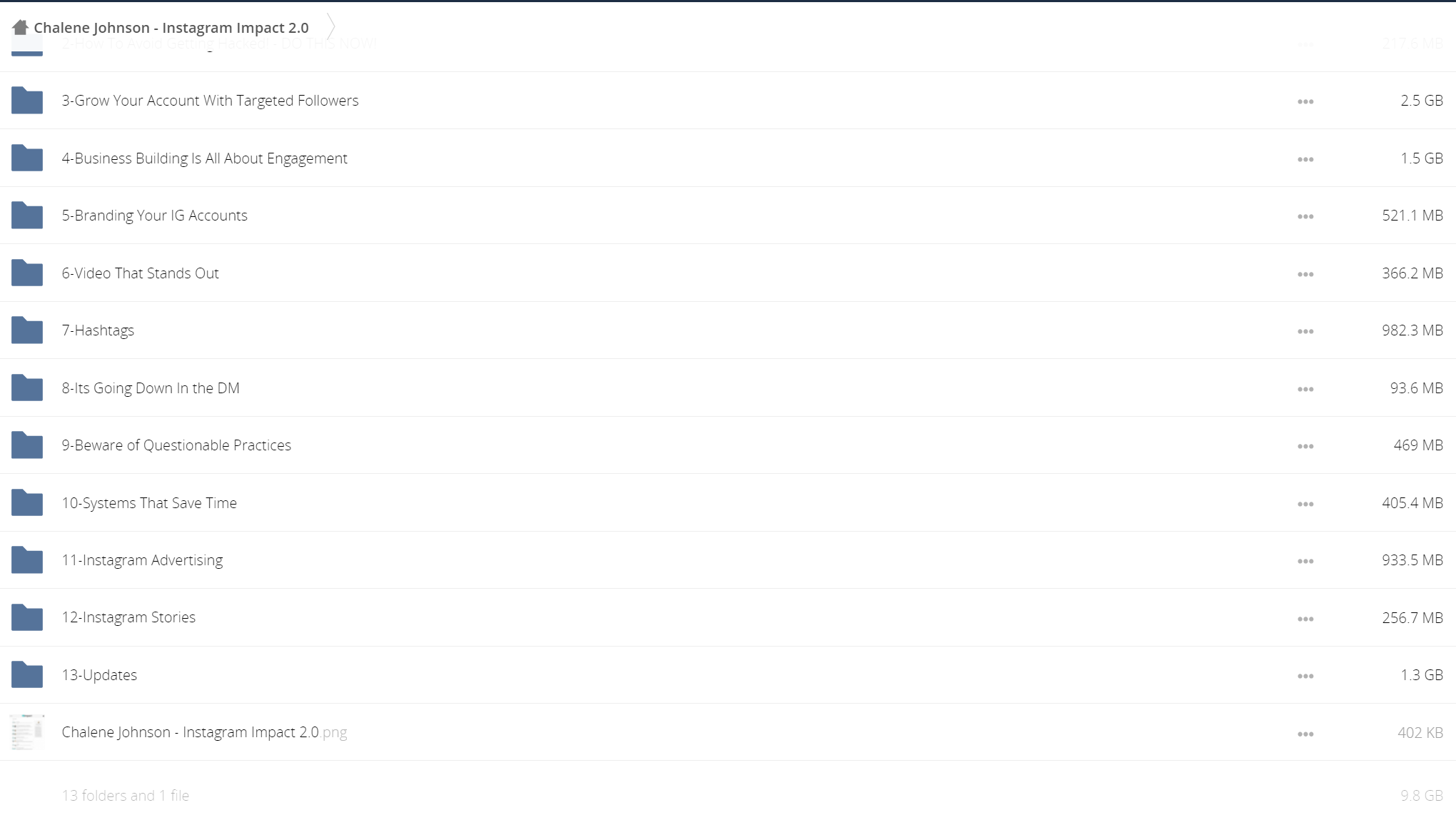Screen dimensions: 1456x825
Task: Open the 4-Business Building Is All About Engagement folder
Action: 204,158
